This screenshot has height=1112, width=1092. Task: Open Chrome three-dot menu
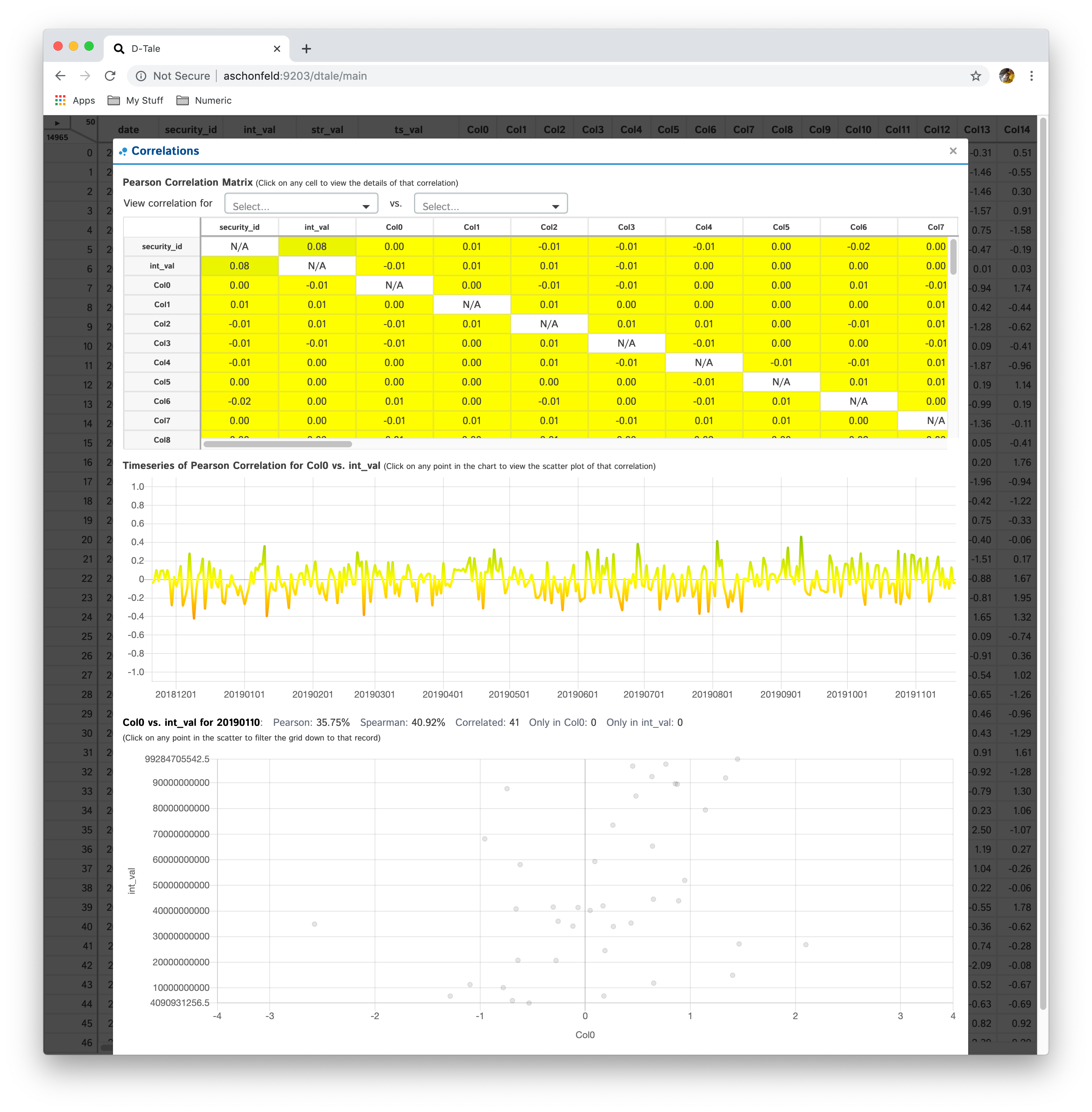pyautogui.click(x=1031, y=76)
